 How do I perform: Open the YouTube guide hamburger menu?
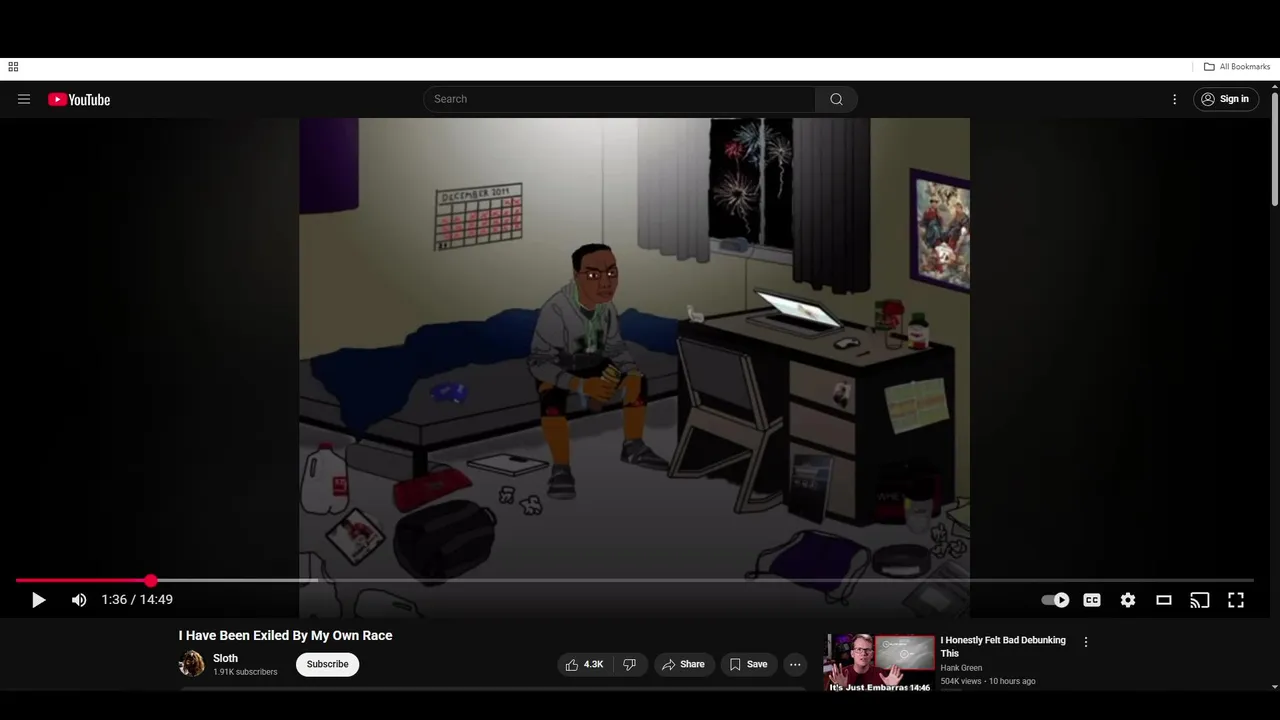pyautogui.click(x=24, y=99)
